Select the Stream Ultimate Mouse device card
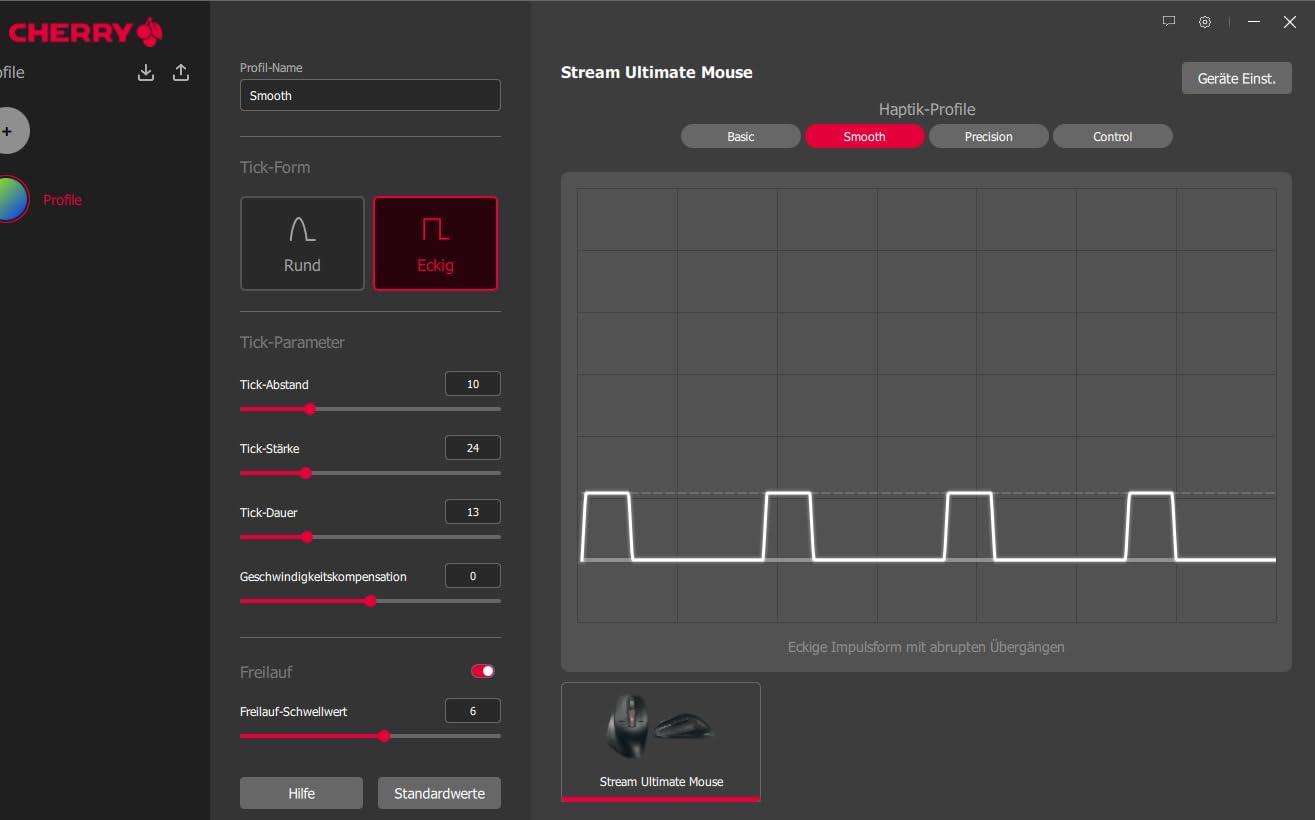 click(x=661, y=741)
